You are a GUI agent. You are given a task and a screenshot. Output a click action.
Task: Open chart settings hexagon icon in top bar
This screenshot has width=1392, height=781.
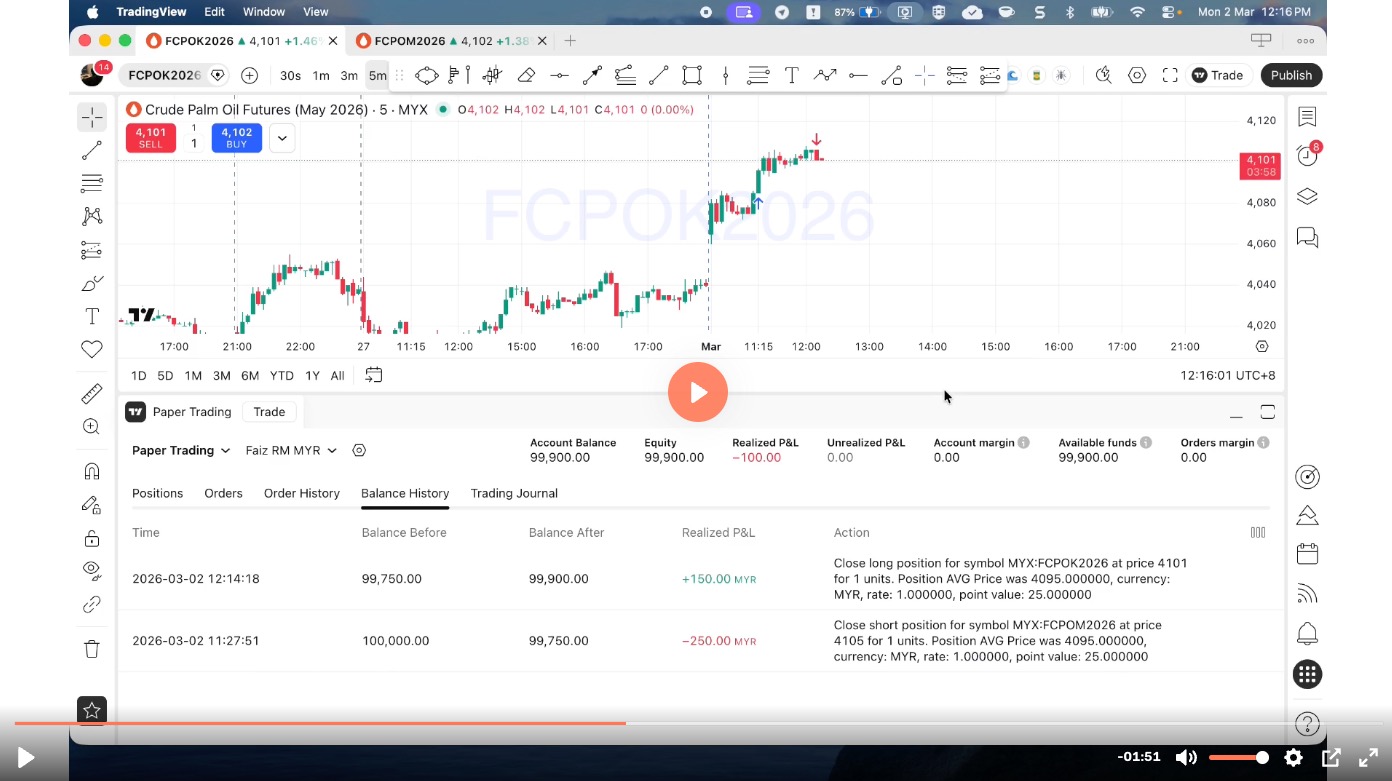tap(1137, 75)
